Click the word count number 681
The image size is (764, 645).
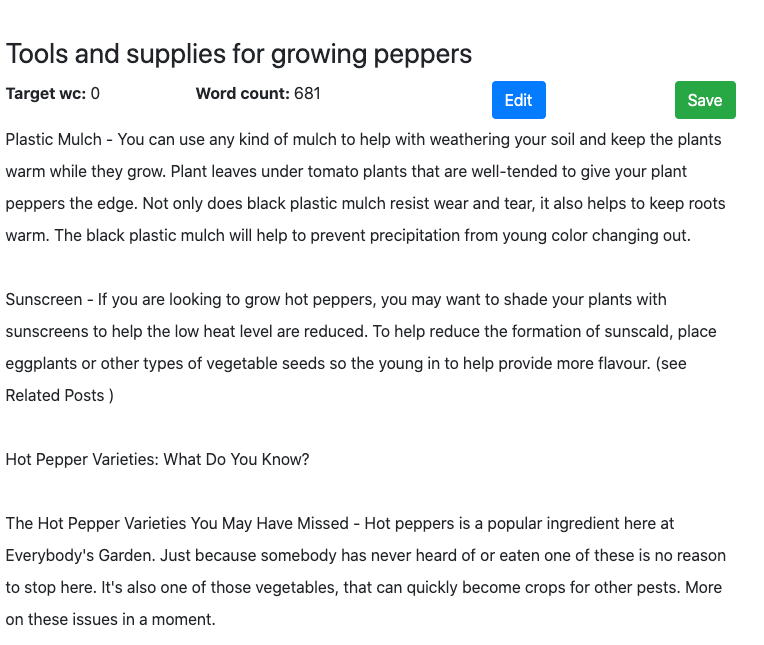[307, 94]
